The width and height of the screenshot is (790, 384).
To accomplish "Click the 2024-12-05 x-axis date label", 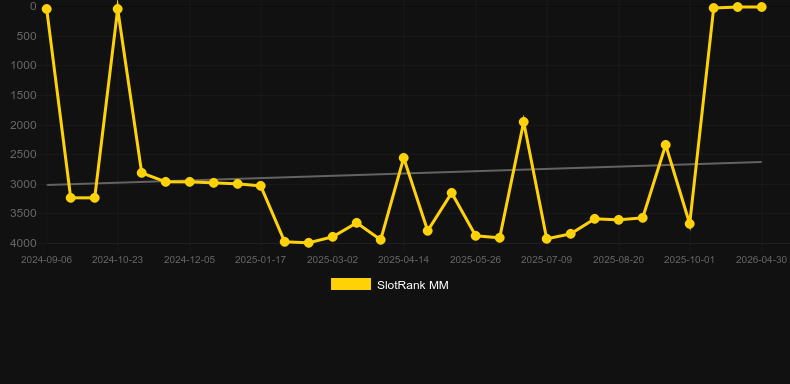I will pos(189,260).
